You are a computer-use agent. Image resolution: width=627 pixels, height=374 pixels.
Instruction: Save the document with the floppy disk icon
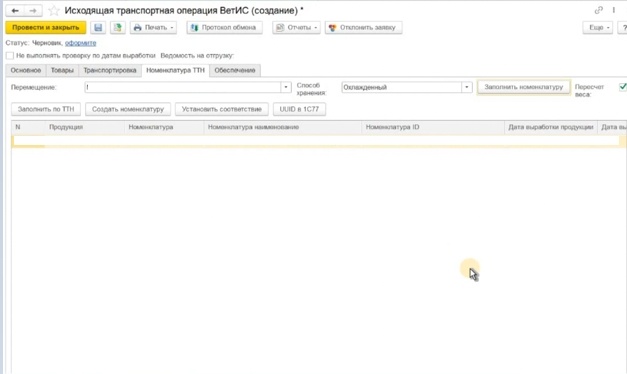click(98, 28)
